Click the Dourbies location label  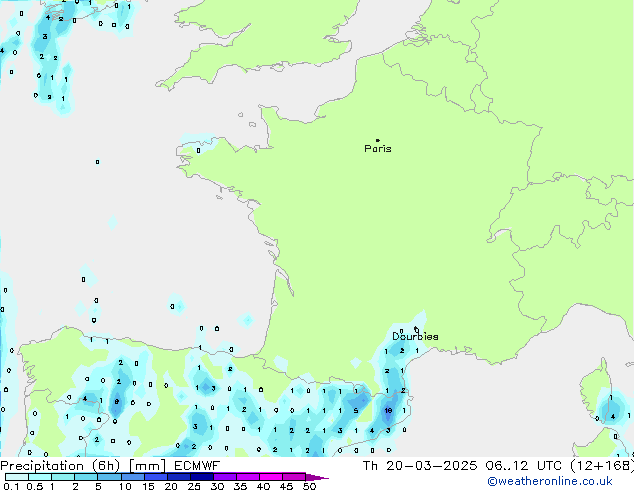coord(415,336)
